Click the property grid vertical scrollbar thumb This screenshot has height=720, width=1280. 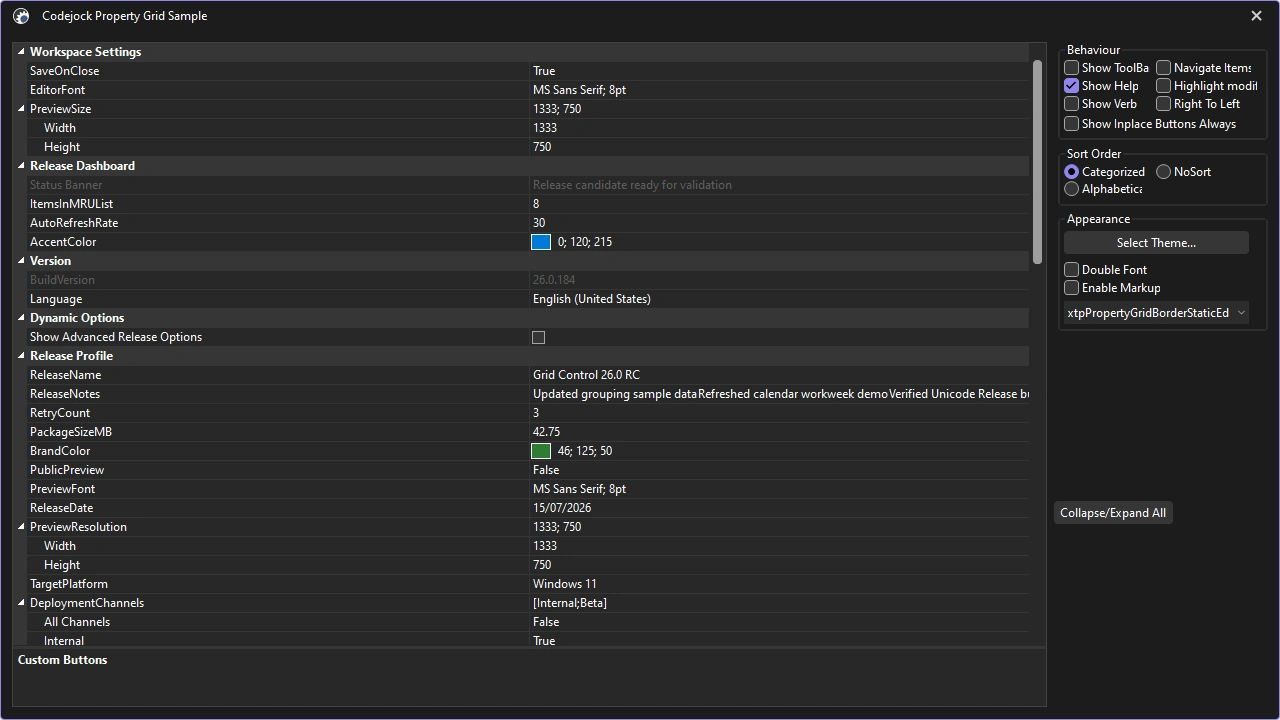pyautogui.click(x=1037, y=163)
